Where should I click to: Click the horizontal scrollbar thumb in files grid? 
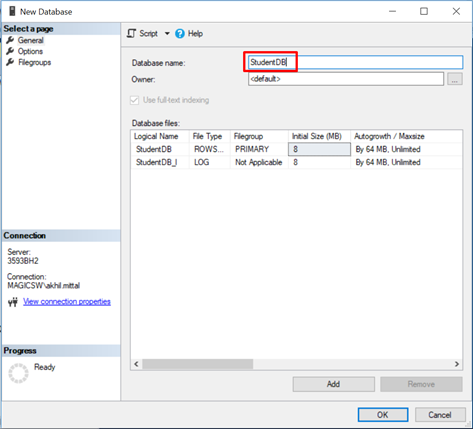(198, 364)
